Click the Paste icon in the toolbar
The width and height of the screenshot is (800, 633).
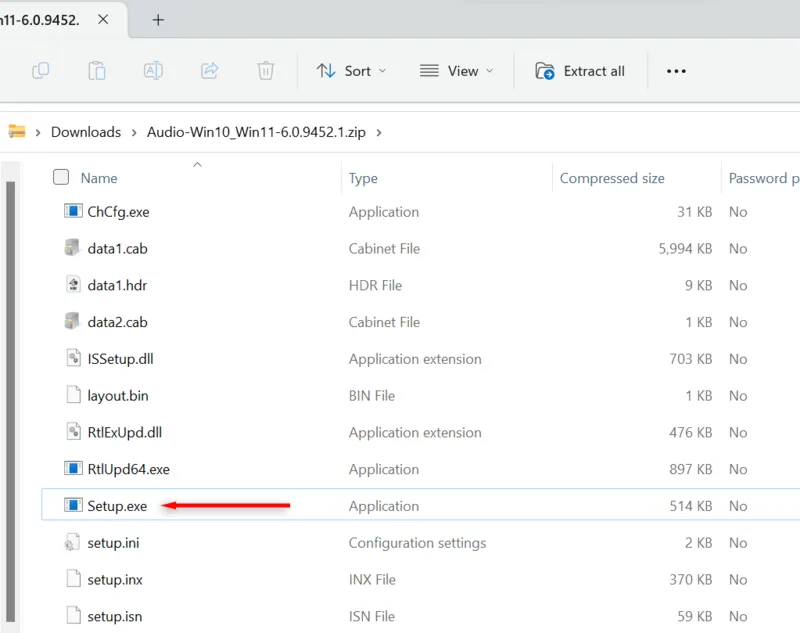(x=96, y=70)
